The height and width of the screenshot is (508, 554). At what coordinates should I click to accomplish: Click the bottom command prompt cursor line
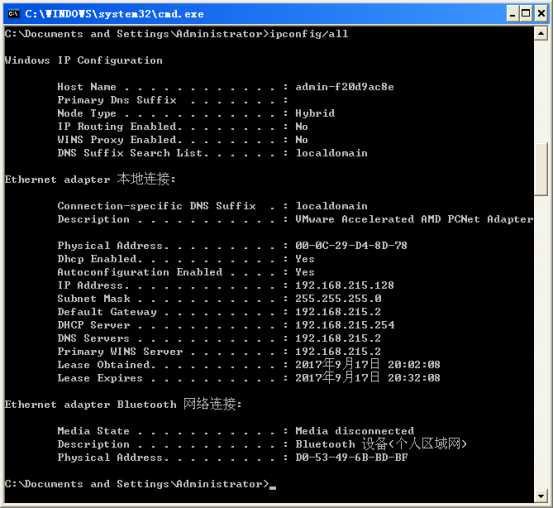140,484
